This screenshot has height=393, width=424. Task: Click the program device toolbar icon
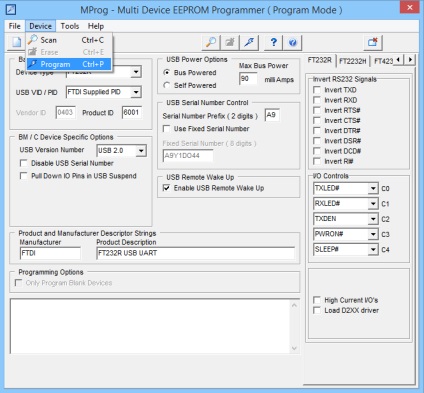coord(249,42)
